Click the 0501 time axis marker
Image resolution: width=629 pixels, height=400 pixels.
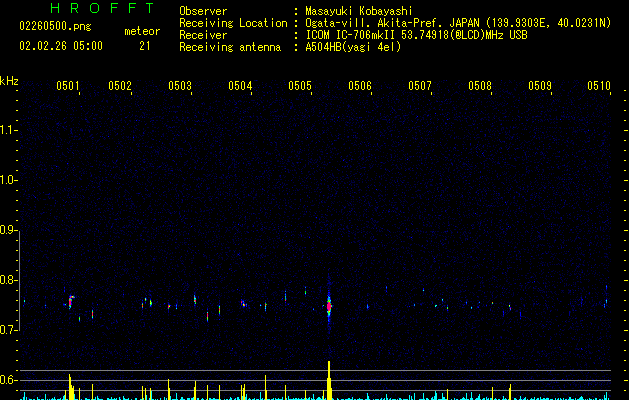[x=67, y=85]
